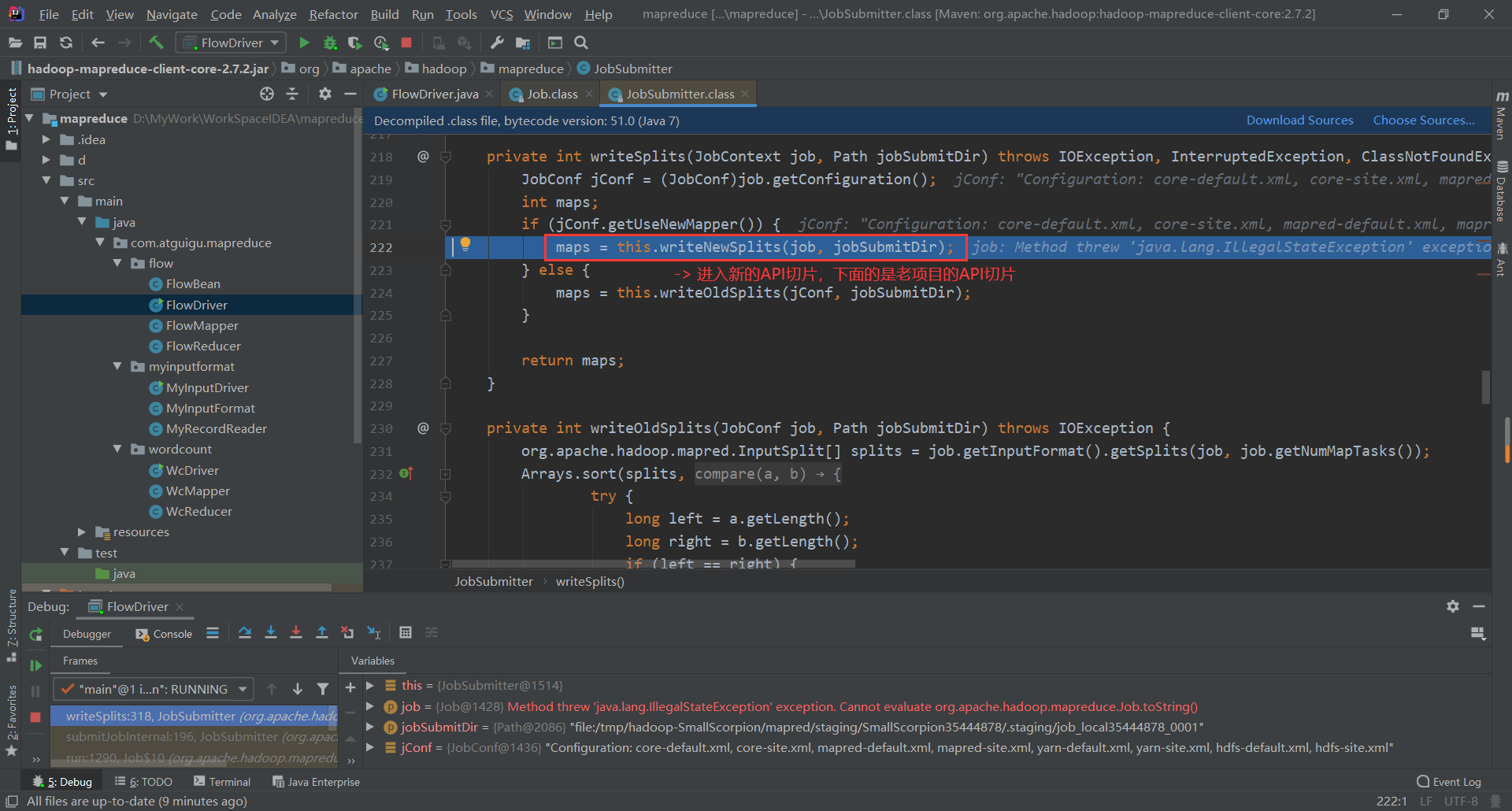Open the VCS menu
Image resolution: width=1512 pixels, height=811 pixels.
click(501, 14)
